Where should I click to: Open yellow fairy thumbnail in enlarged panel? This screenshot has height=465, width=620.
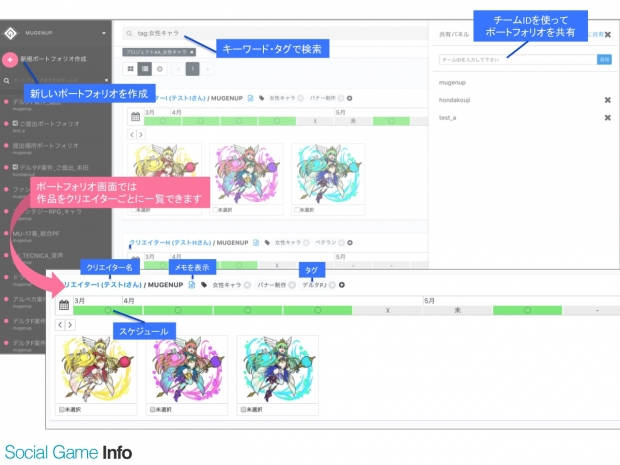96,369
